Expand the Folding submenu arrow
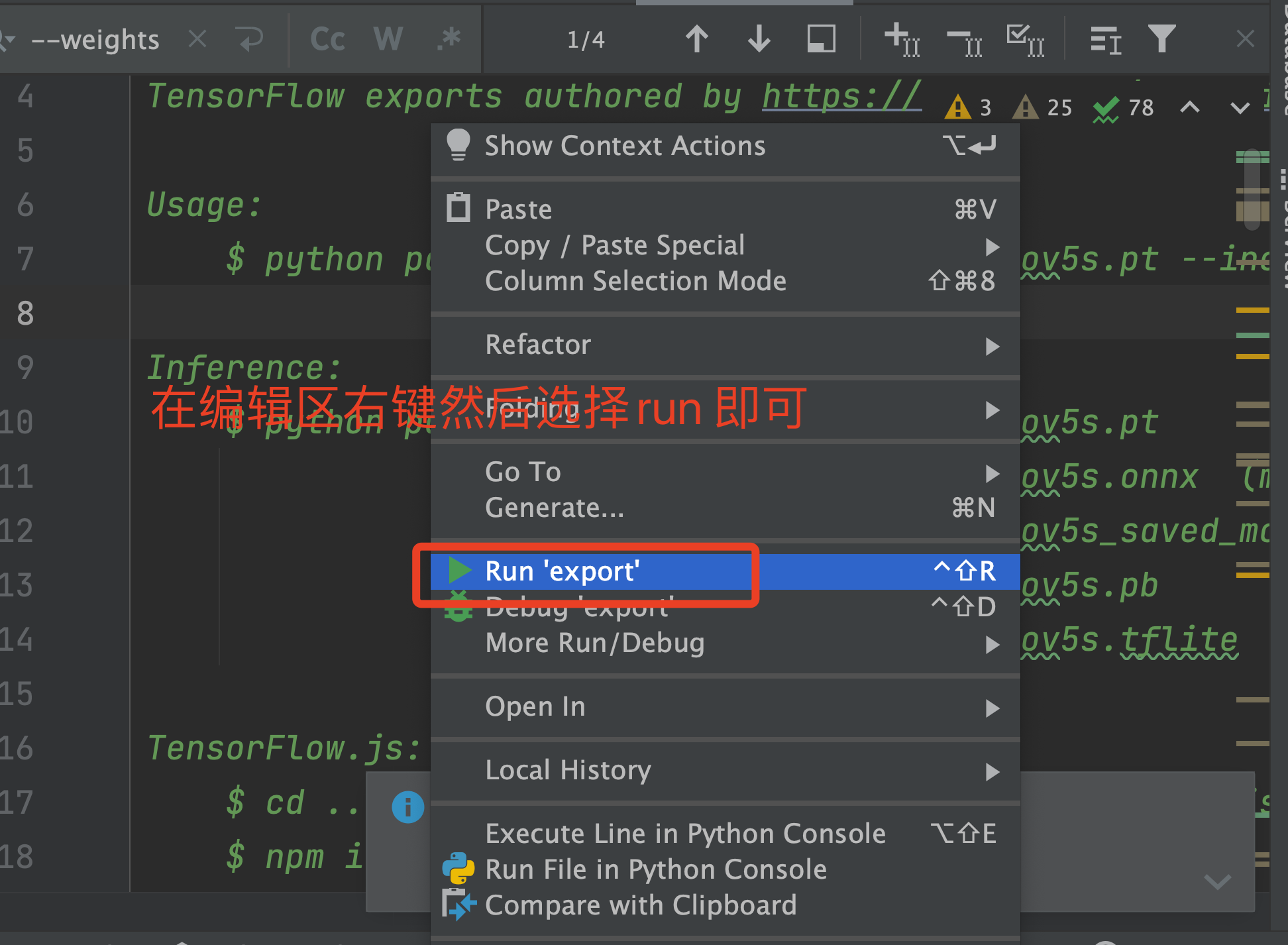Viewport: 1288px width, 945px height. pos(992,410)
